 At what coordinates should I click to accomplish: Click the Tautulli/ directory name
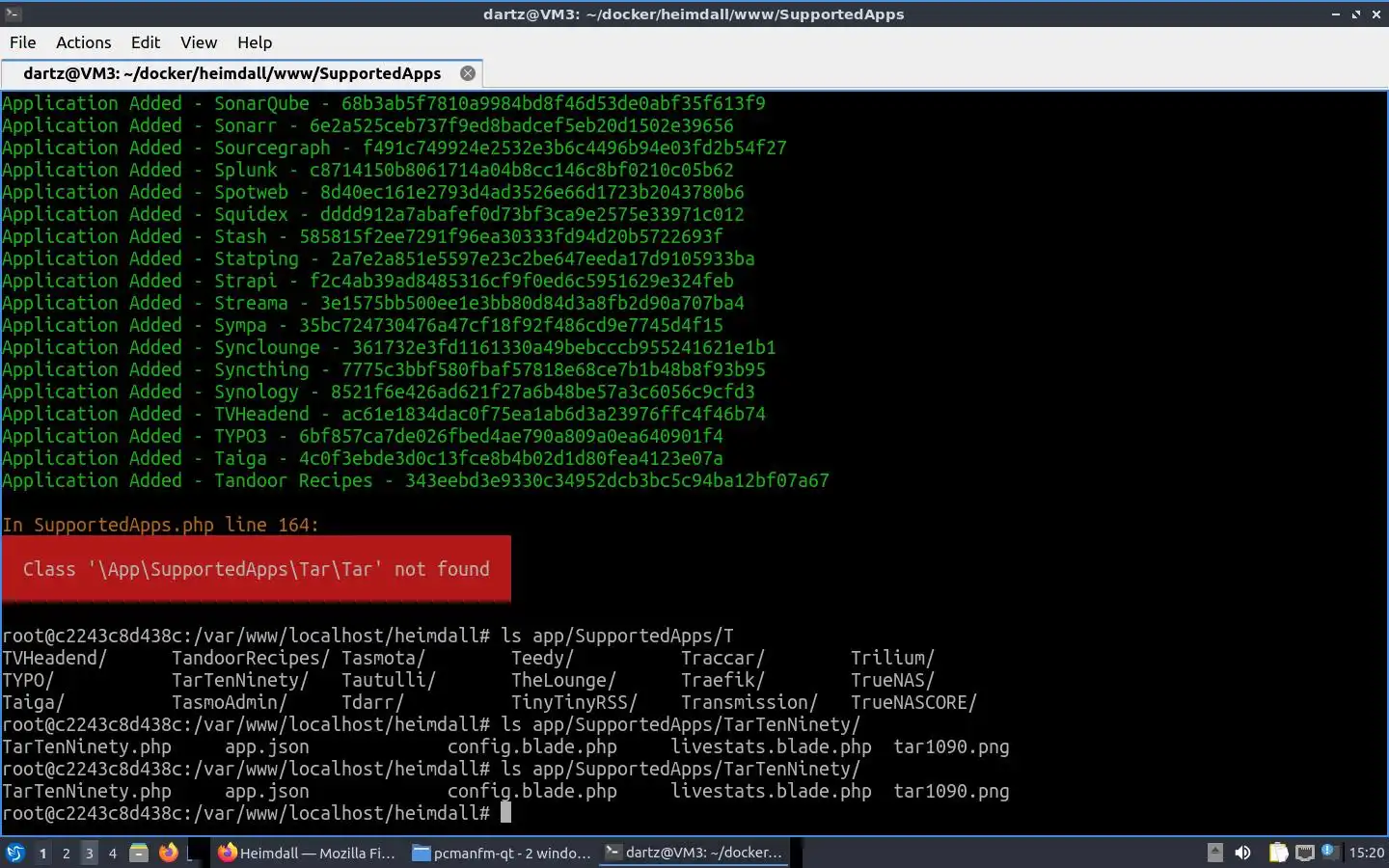point(389,680)
